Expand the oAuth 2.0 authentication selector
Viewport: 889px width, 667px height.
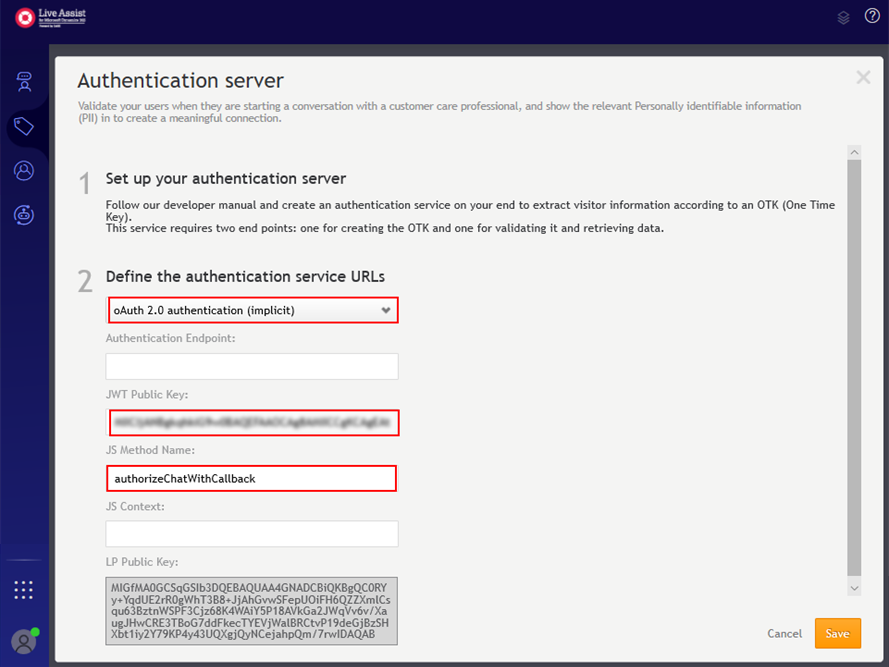pos(251,310)
